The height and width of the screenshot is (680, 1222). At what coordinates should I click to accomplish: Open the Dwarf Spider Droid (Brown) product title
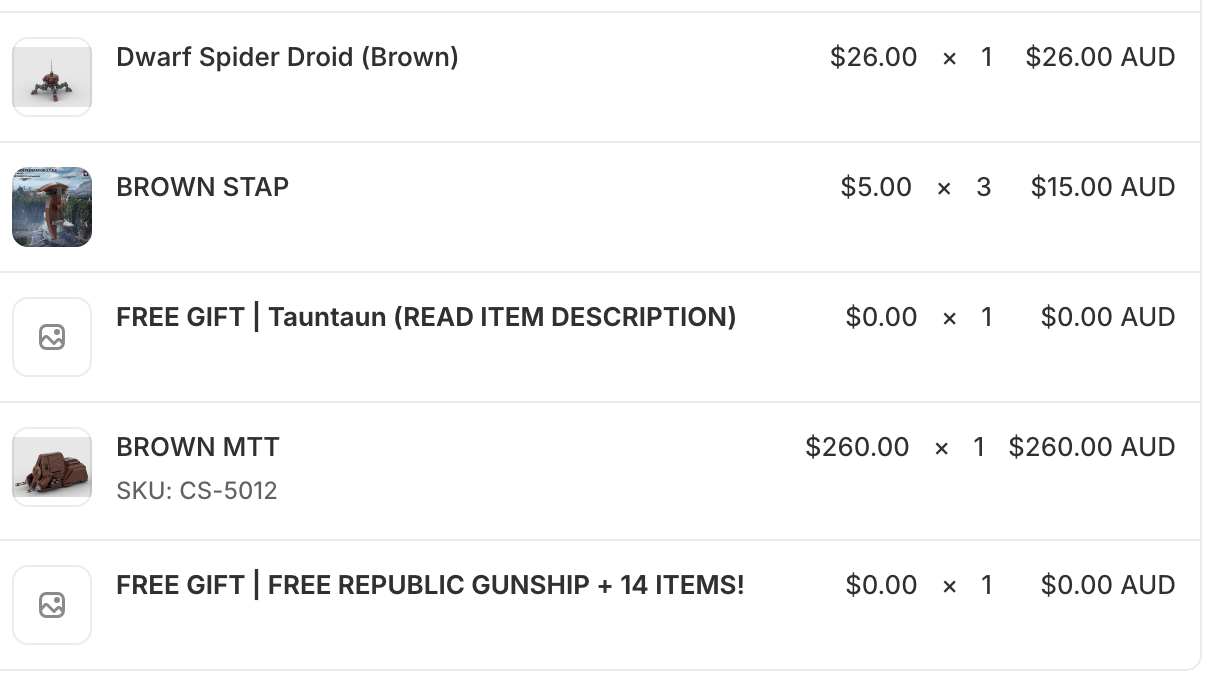tap(287, 57)
